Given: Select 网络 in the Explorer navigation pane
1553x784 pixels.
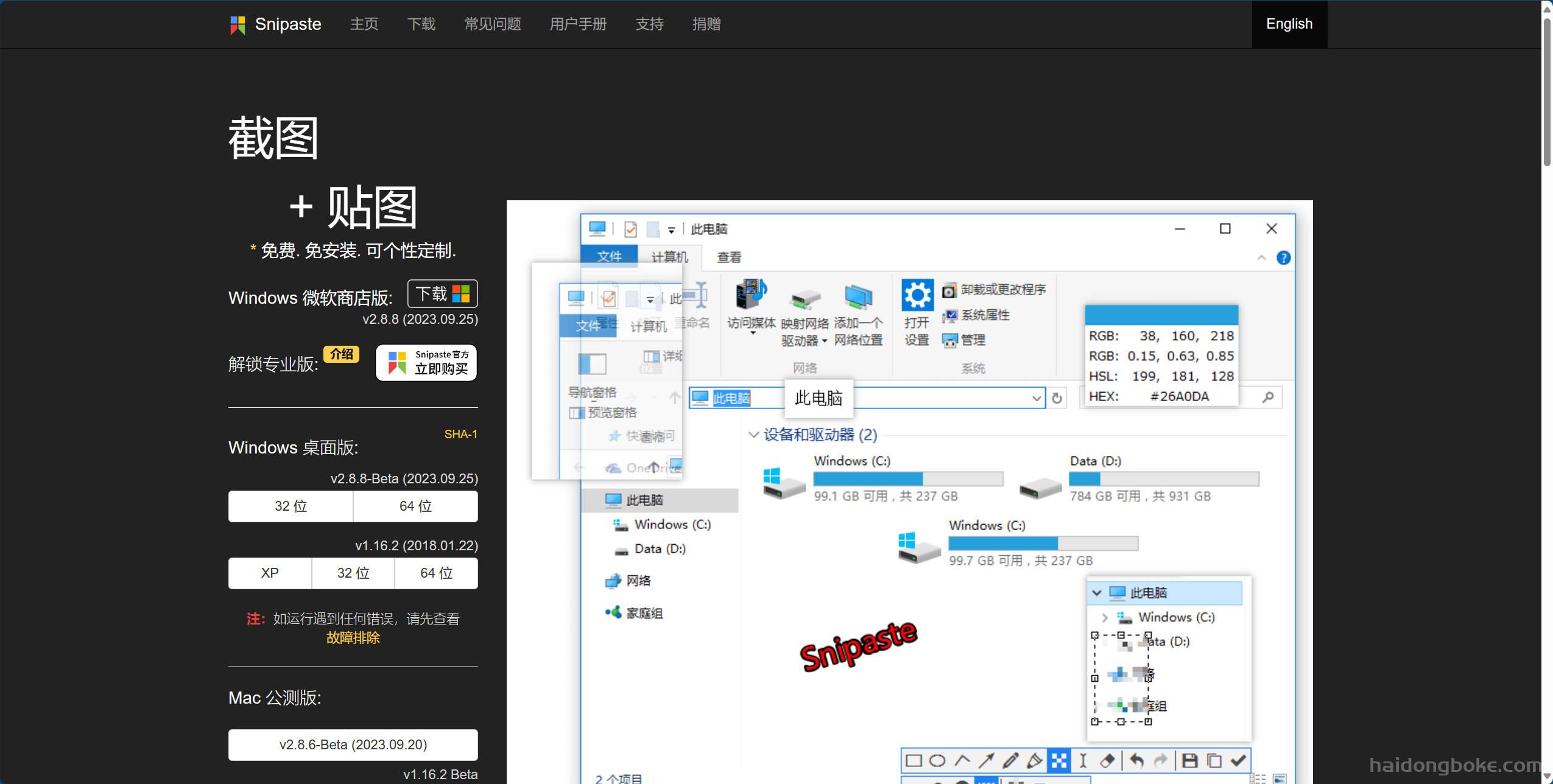Looking at the screenshot, I should 628,581.
